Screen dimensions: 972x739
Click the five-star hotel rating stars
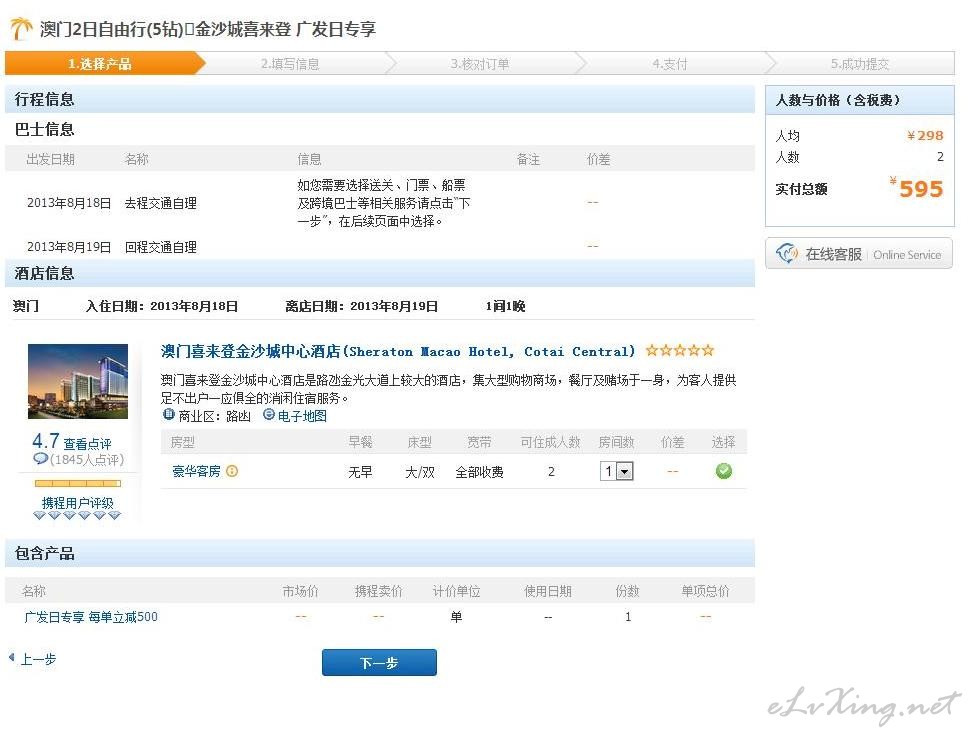(679, 351)
